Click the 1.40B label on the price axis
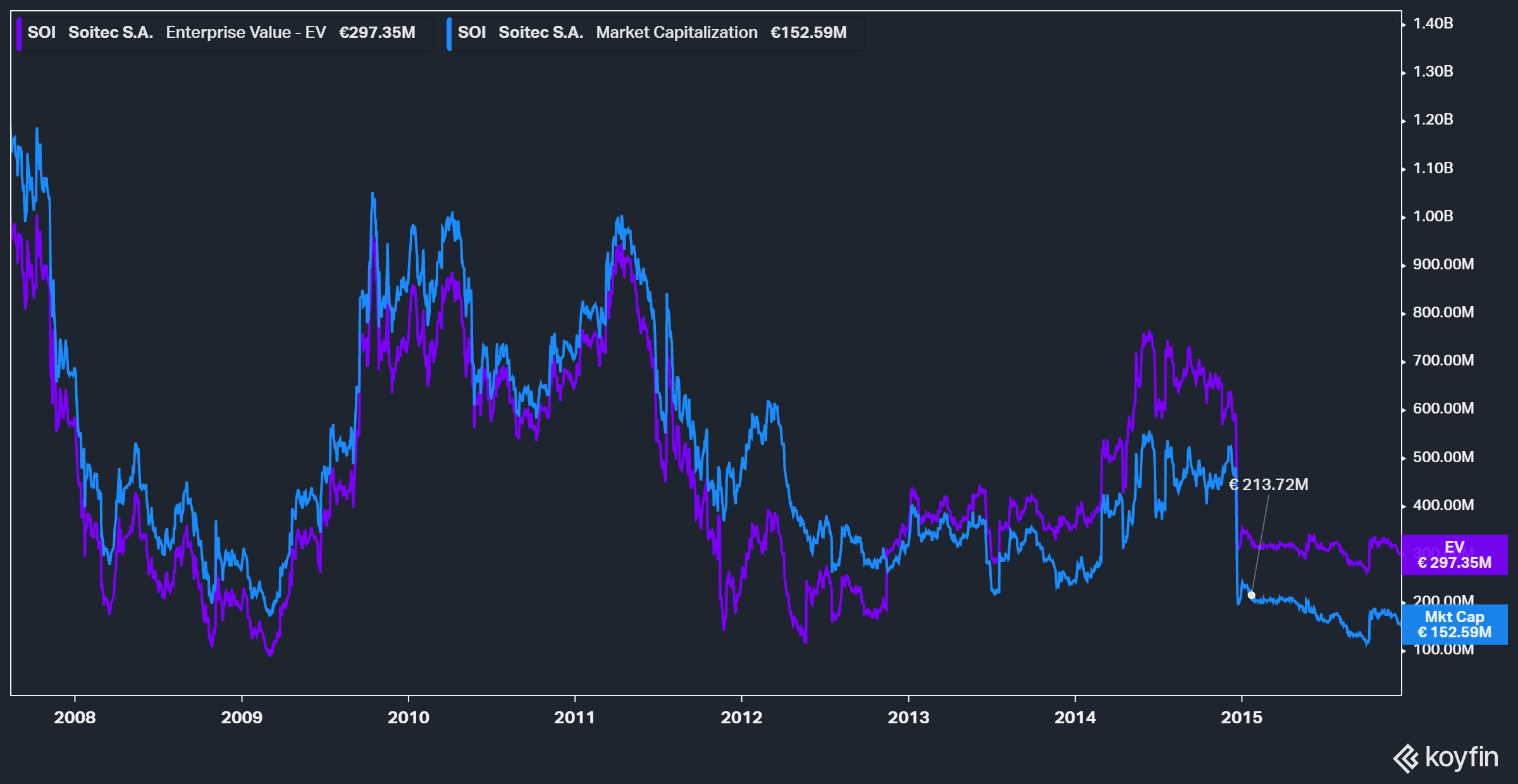This screenshot has width=1518, height=784. pos(1433,23)
